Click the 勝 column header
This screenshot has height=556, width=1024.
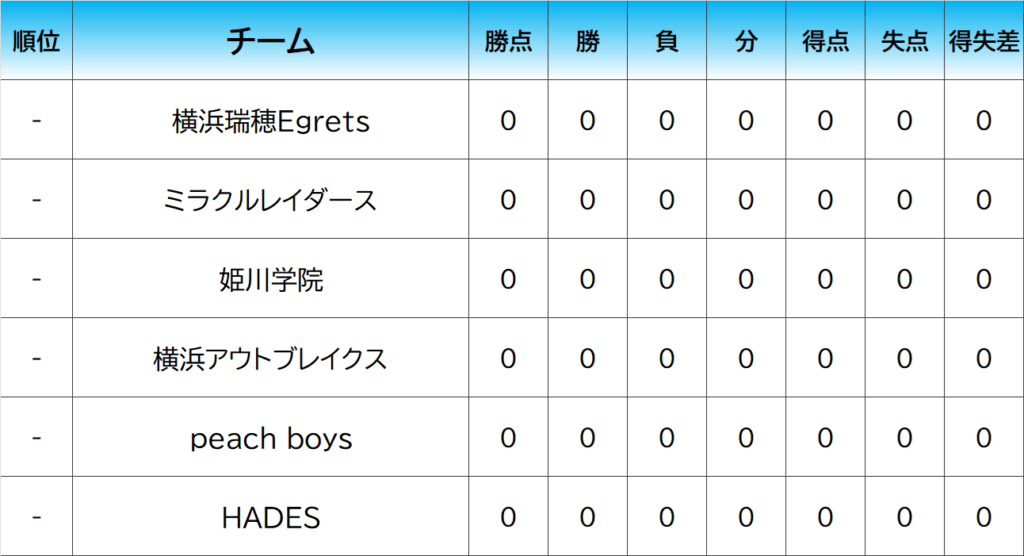tap(587, 42)
